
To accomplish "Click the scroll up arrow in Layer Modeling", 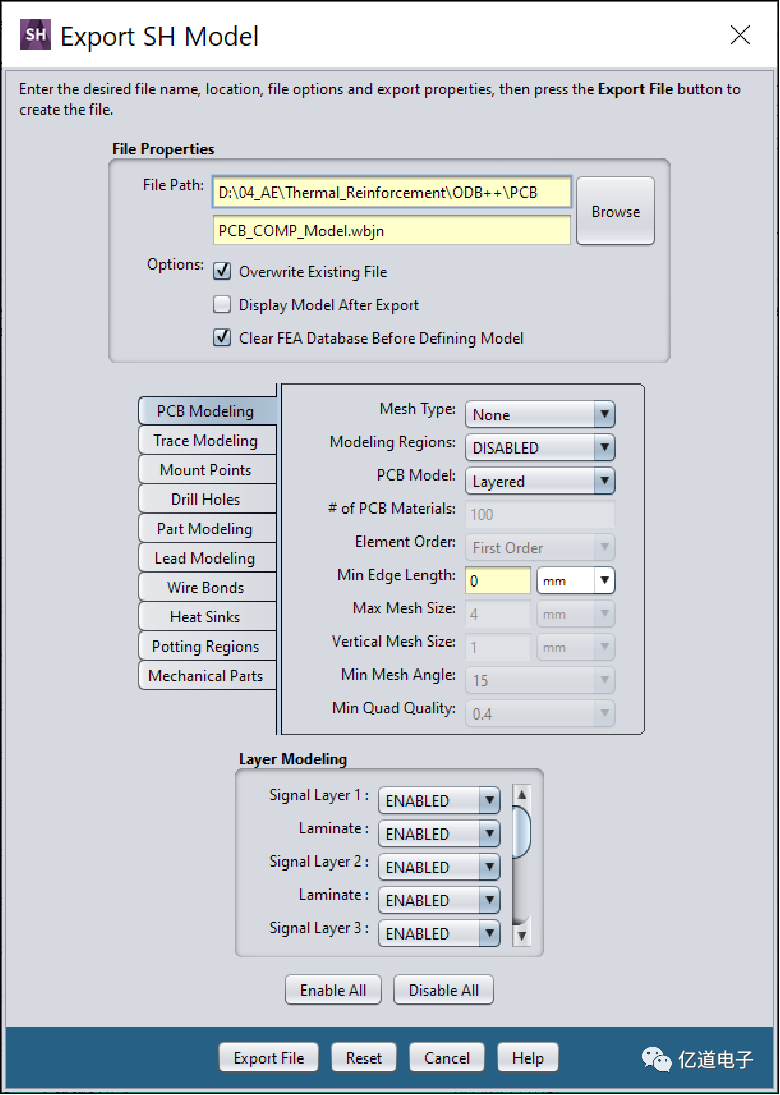I will (x=521, y=796).
